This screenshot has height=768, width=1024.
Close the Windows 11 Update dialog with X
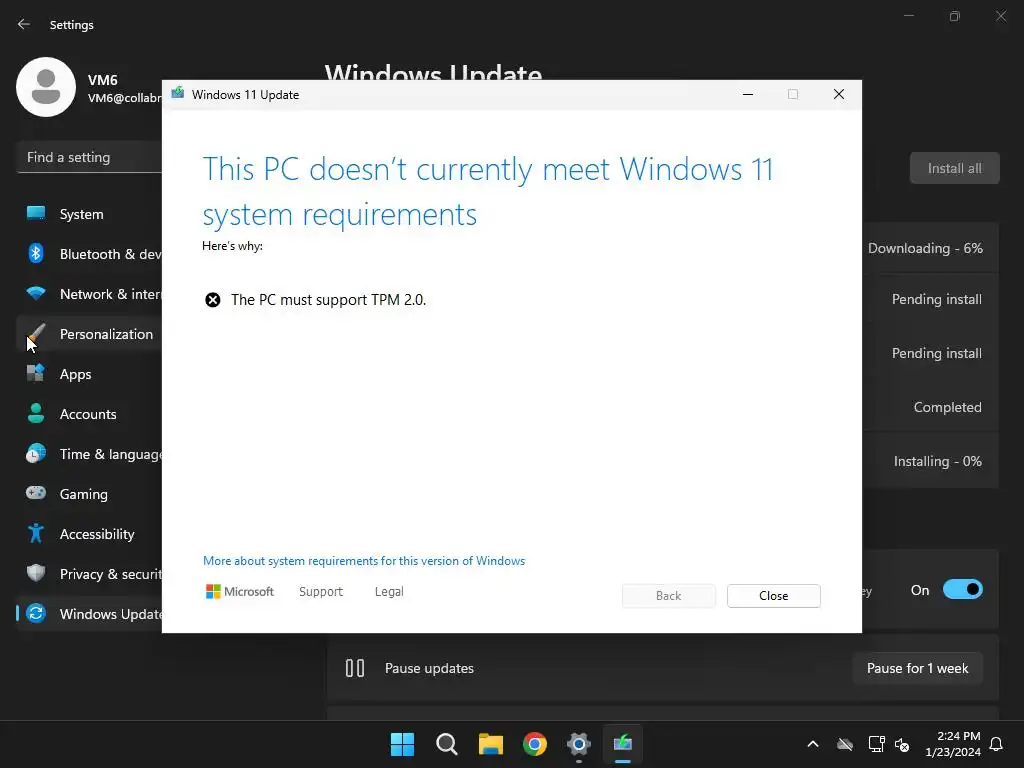point(839,94)
